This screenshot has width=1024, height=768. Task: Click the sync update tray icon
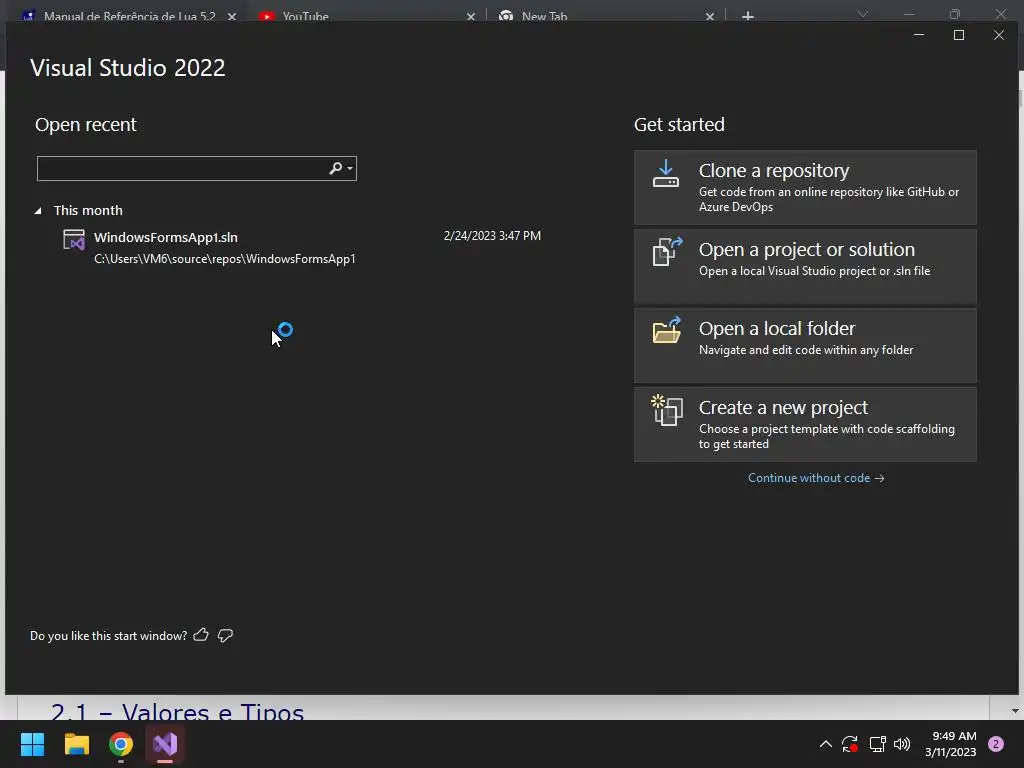pos(850,744)
